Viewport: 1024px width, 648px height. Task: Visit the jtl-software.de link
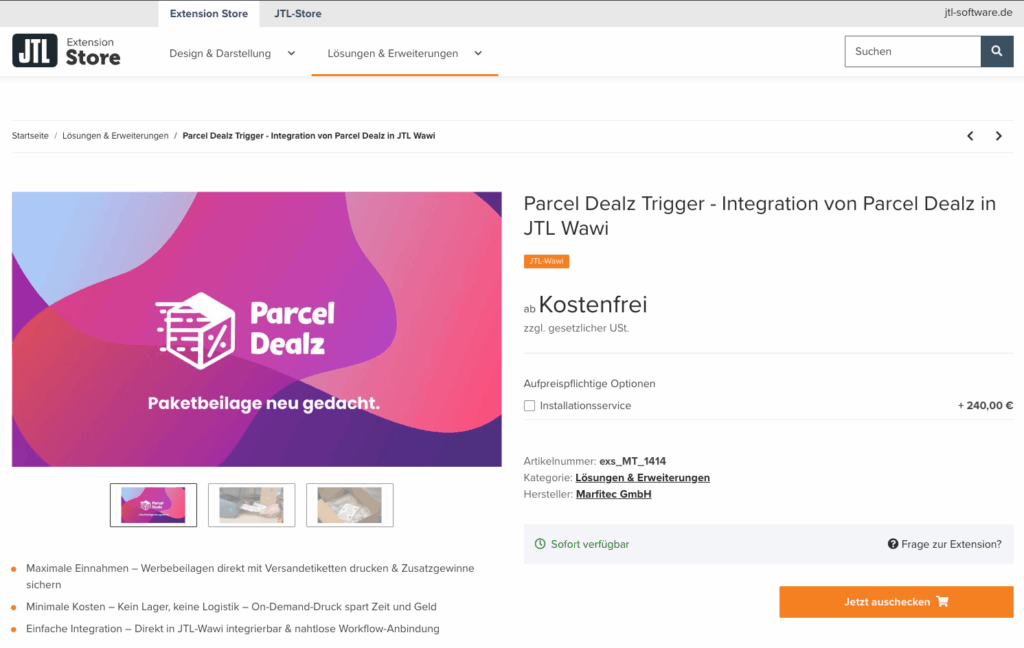pyautogui.click(x=978, y=12)
